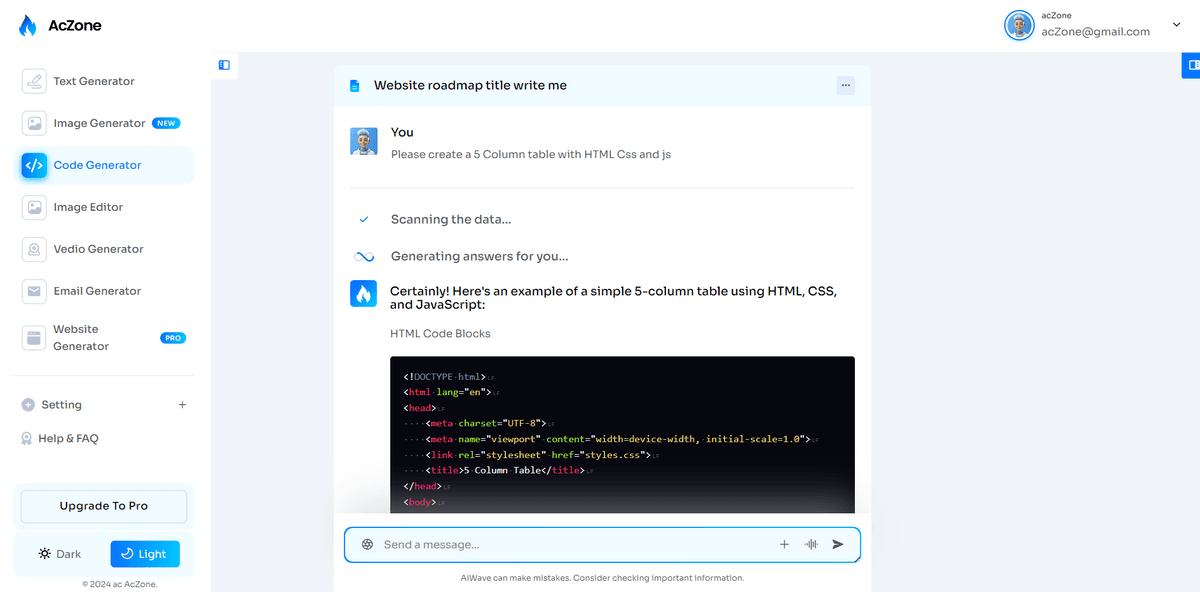
Task: Open Vedio Generator menu item
Action: pos(105,249)
